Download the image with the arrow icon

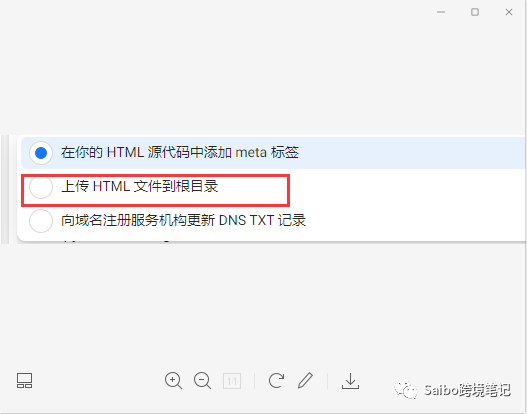click(x=350, y=381)
